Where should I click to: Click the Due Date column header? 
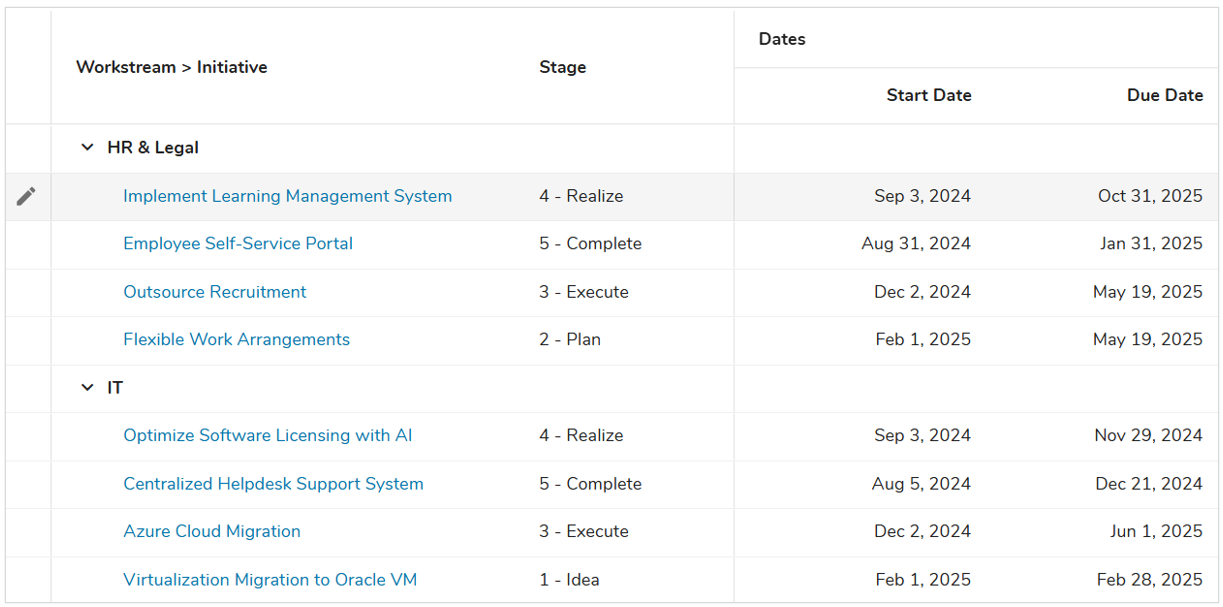pyautogui.click(x=1164, y=96)
